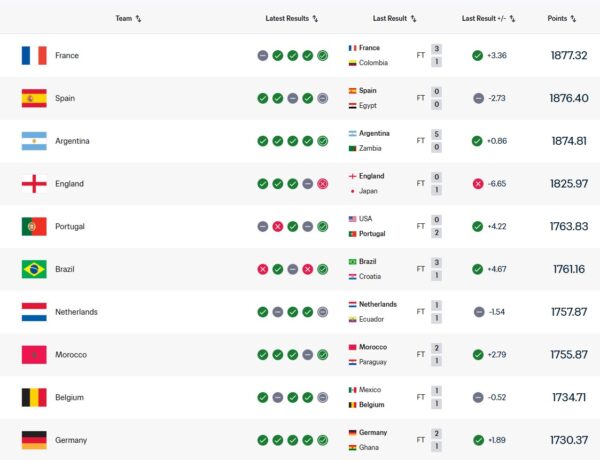Sort by the Latest Results column

click(292, 18)
